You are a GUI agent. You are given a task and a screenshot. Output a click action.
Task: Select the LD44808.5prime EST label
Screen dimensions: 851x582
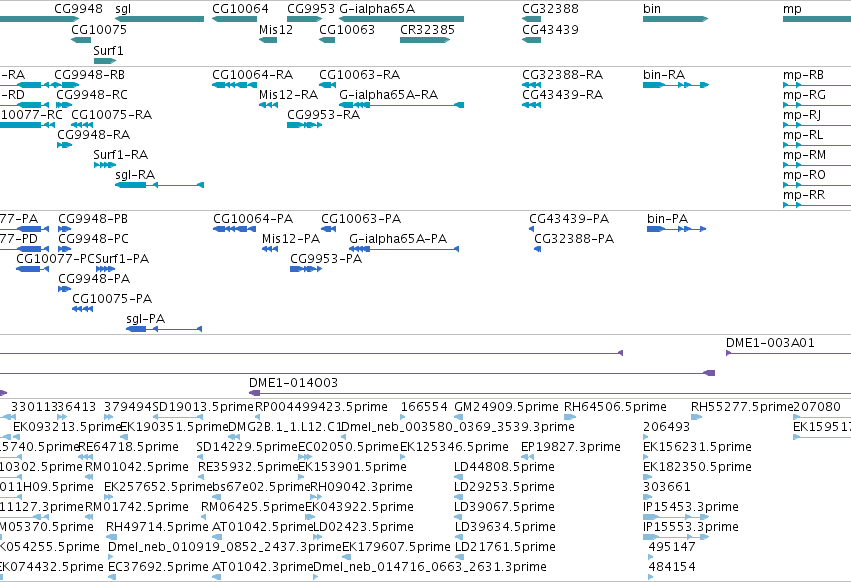pos(505,467)
